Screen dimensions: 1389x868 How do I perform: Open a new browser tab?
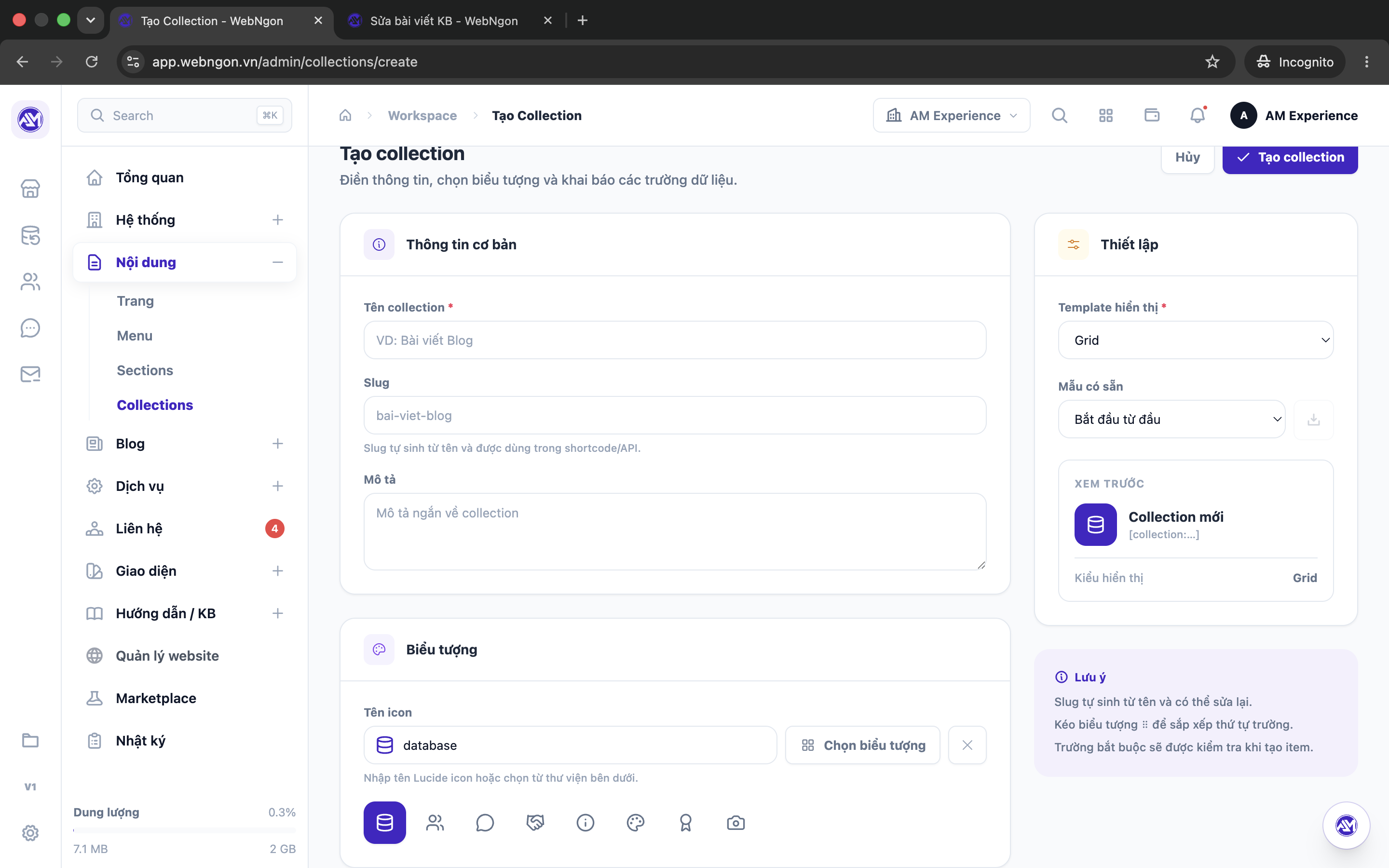coord(583,21)
